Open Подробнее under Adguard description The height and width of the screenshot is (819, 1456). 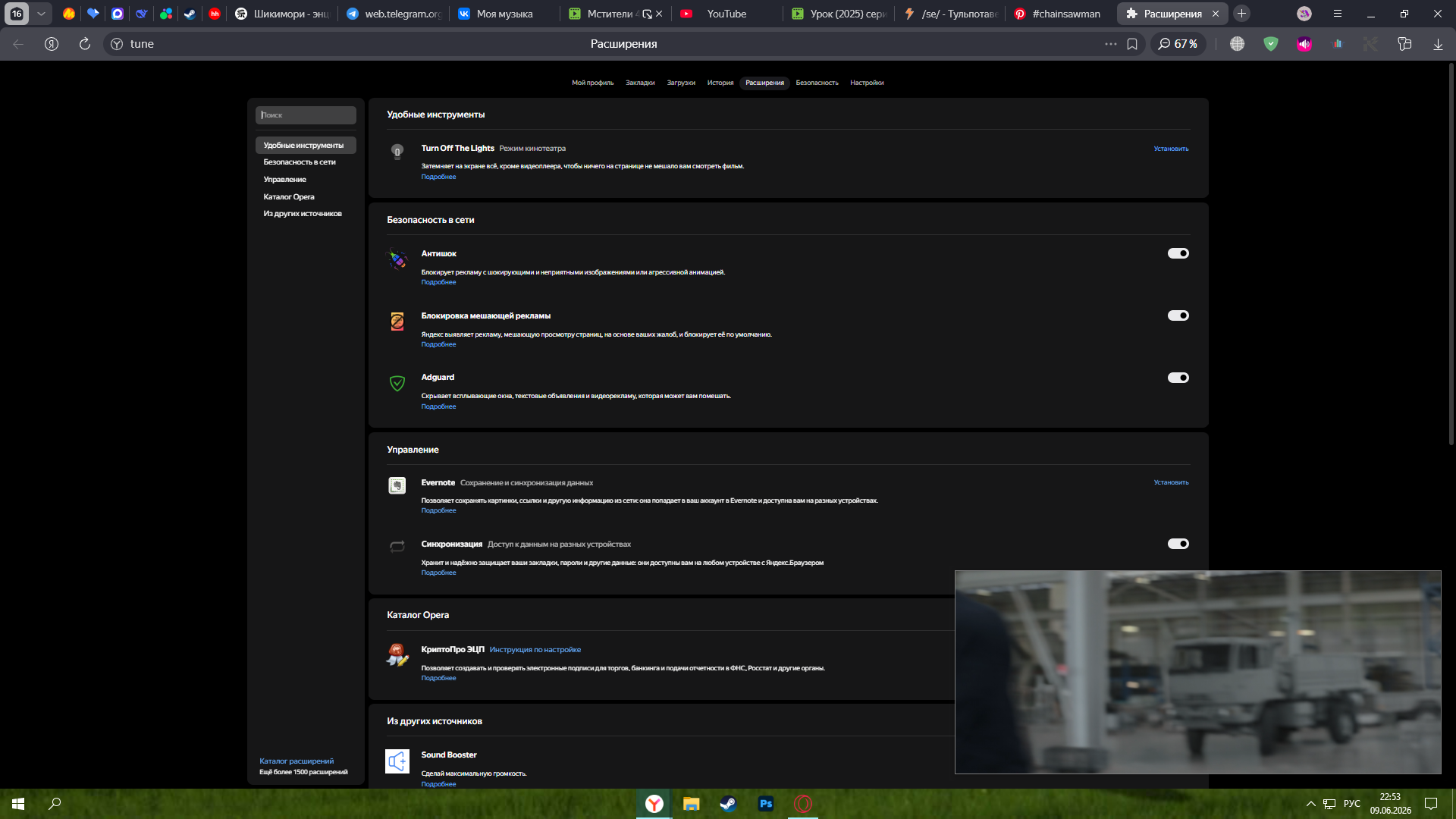click(438, 406)
